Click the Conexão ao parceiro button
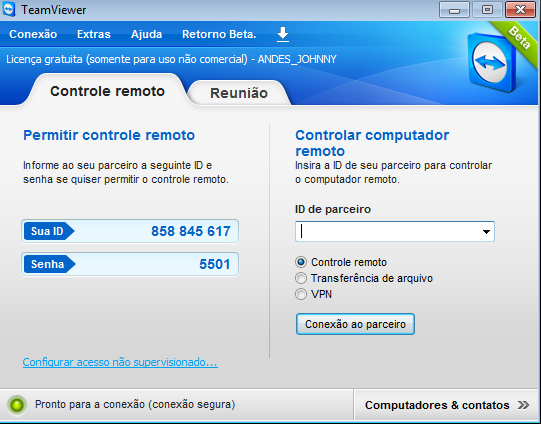The height and width of the screenshot is (424, 541). (355, 324)
